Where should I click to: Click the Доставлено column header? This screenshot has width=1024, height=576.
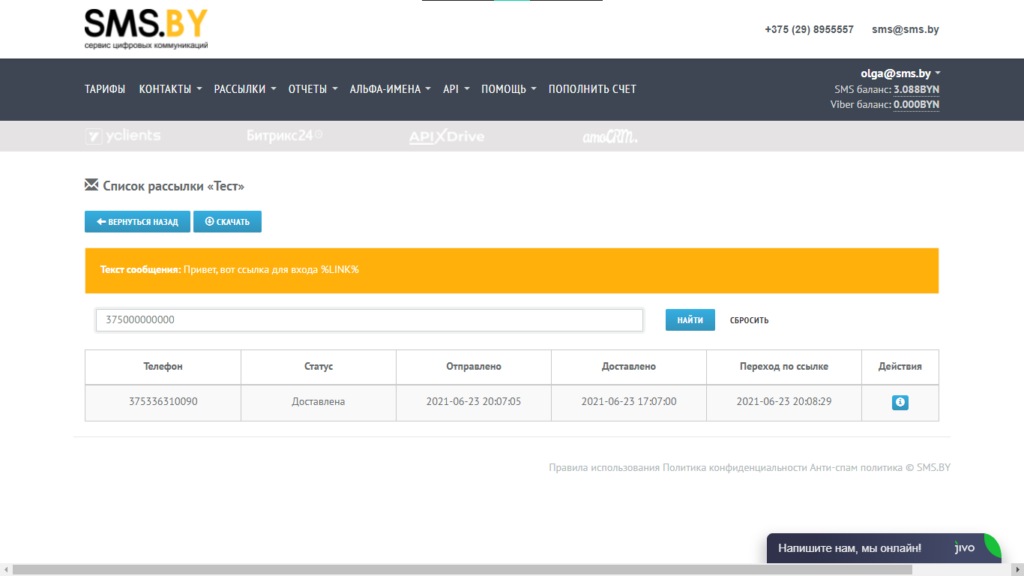point(628,366)
